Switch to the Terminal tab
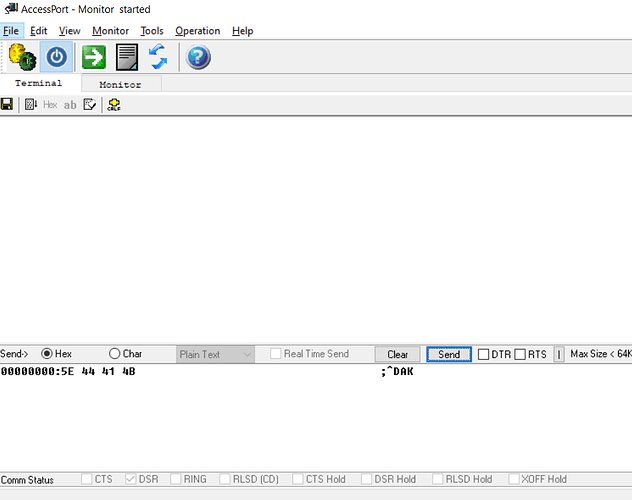 point(39,83)
